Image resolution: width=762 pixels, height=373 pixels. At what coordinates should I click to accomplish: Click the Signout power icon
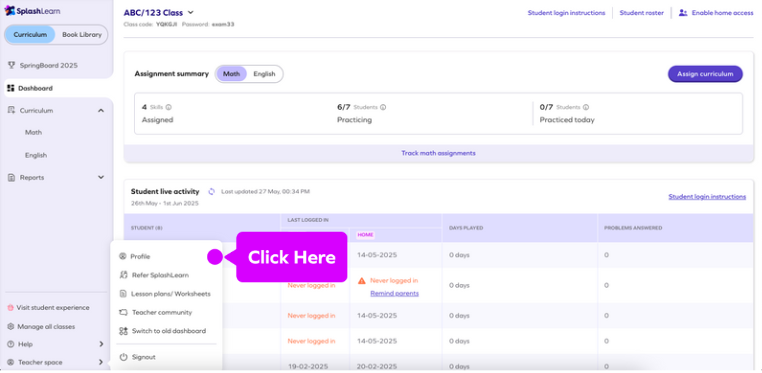(123, 357)
